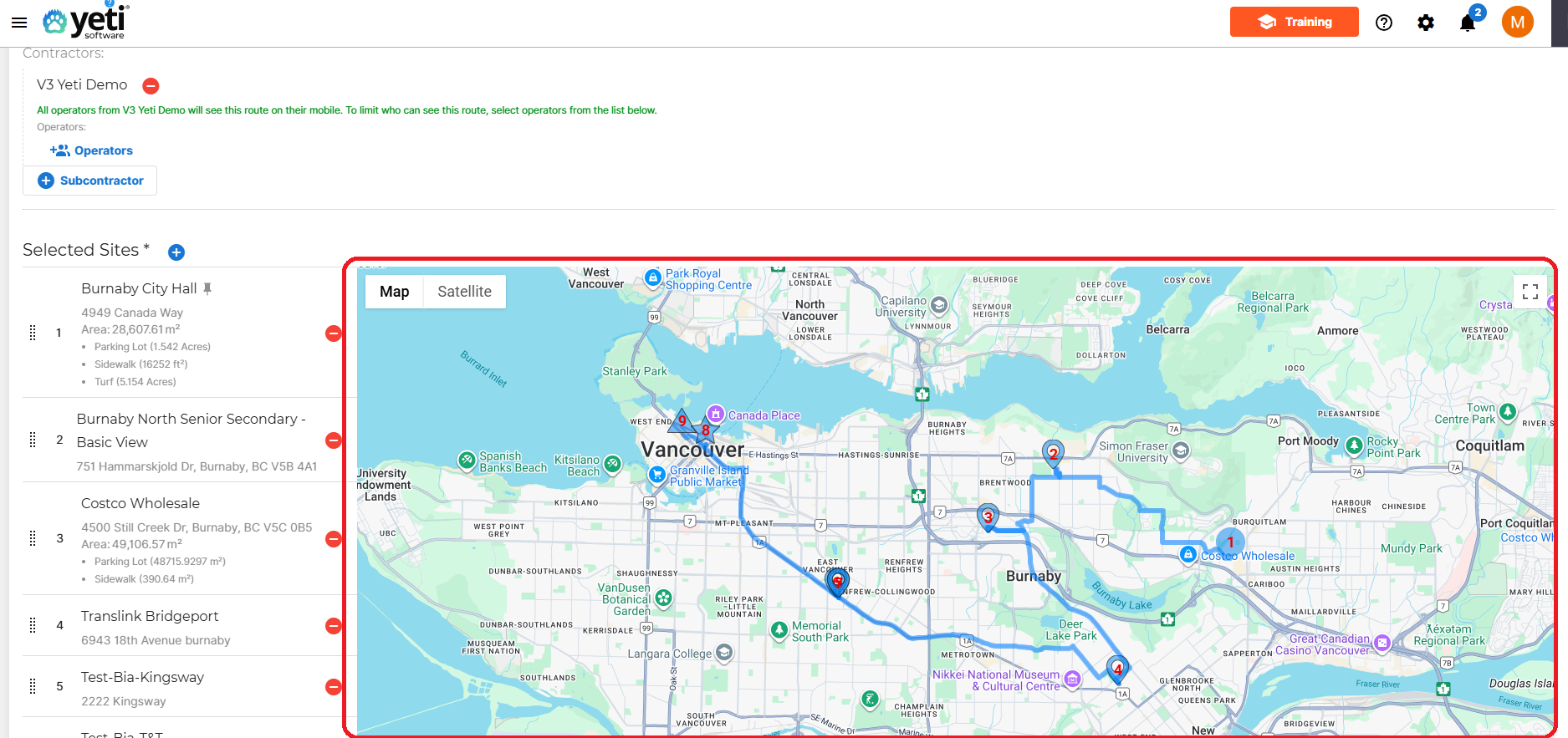Viewport: 1568px width, 738px height.
Task: Select "Burnaby City Hall" site name
Action: [x=139, y=289]
